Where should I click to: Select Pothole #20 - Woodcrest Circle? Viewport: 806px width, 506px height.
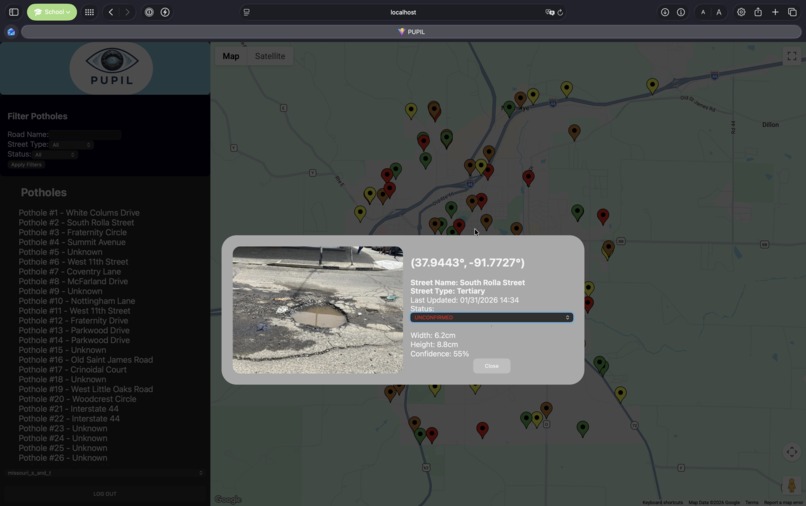(78, 399)
